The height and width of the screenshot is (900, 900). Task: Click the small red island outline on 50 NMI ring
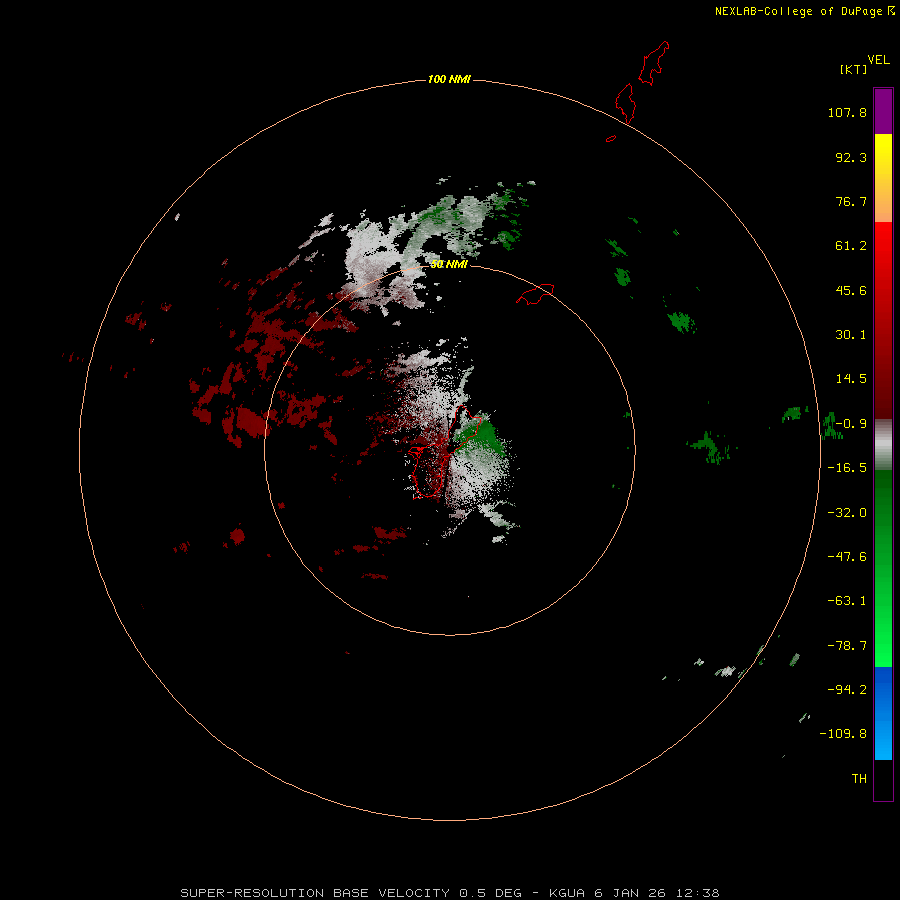[536, 294]
